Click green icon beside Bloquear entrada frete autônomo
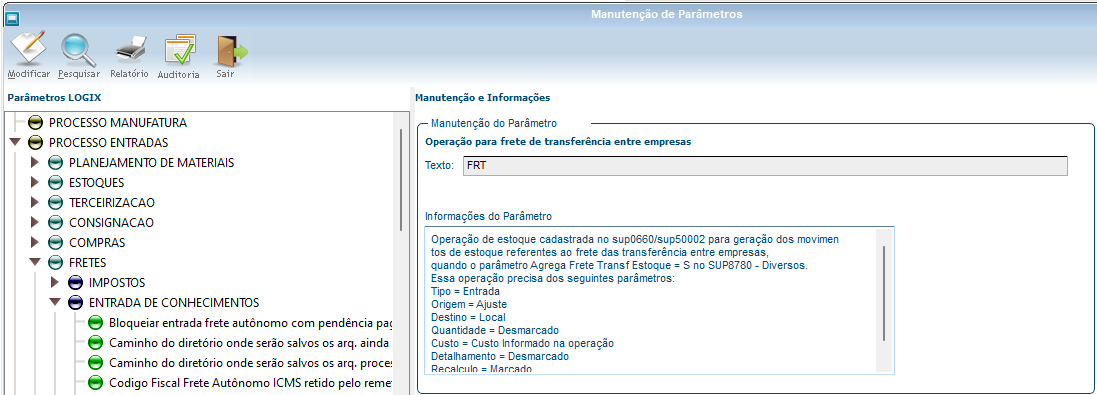Viewport: 1097px width, 395px height. point(95,323)
